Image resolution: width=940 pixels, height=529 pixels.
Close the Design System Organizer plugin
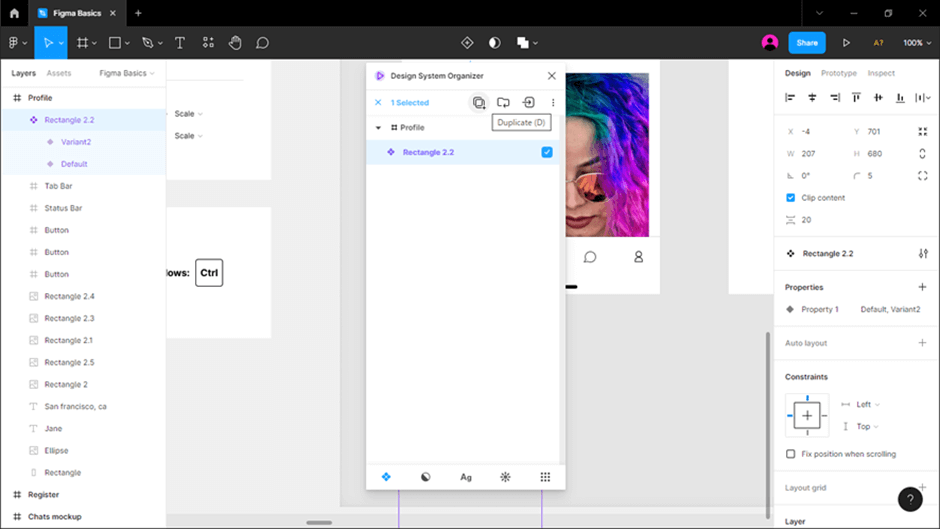552,76
